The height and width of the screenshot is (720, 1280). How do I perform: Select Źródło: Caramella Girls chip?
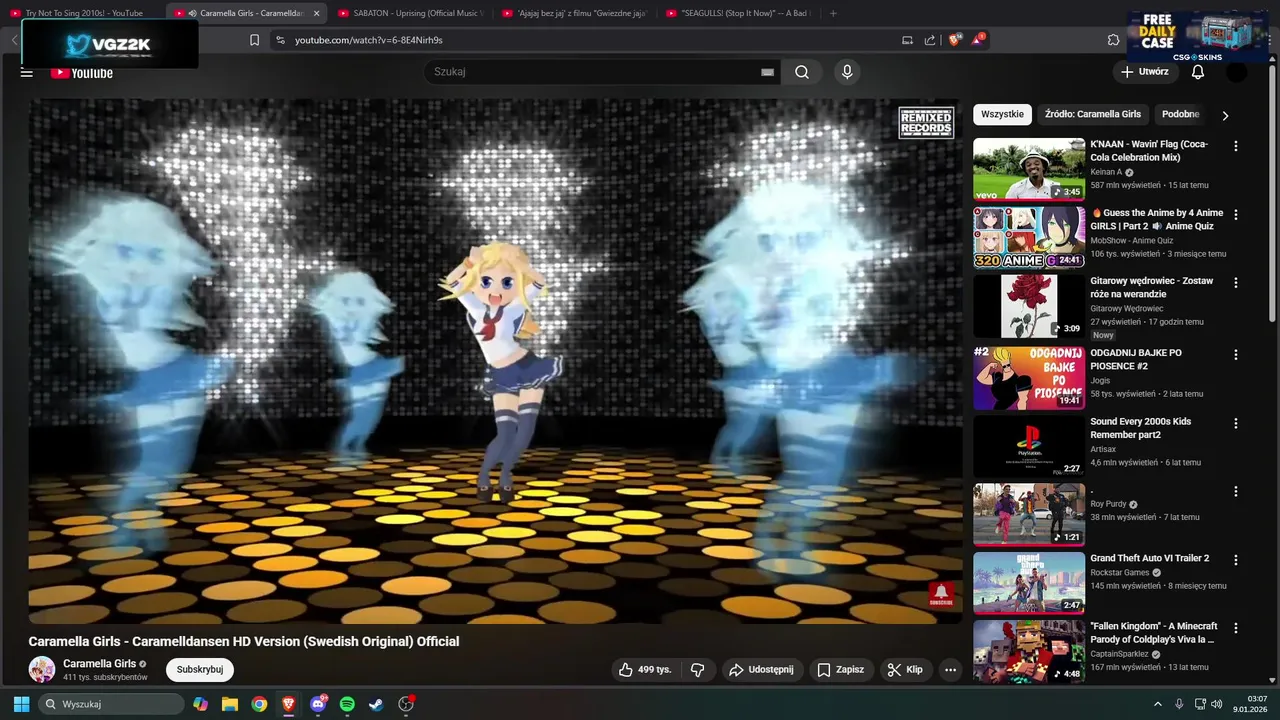coord(1092,114)
